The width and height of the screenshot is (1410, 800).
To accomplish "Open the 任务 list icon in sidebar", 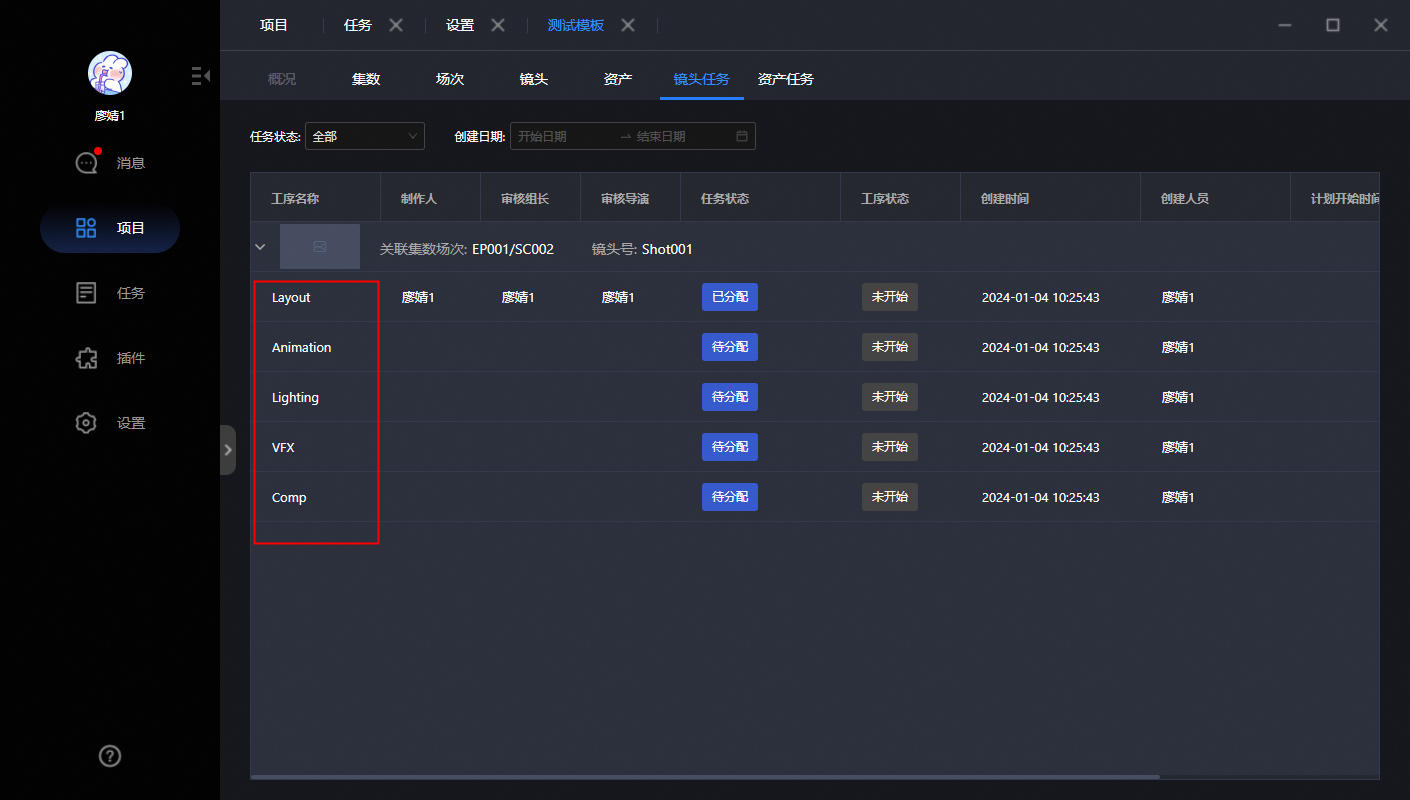I will click(x=86, y=293).
